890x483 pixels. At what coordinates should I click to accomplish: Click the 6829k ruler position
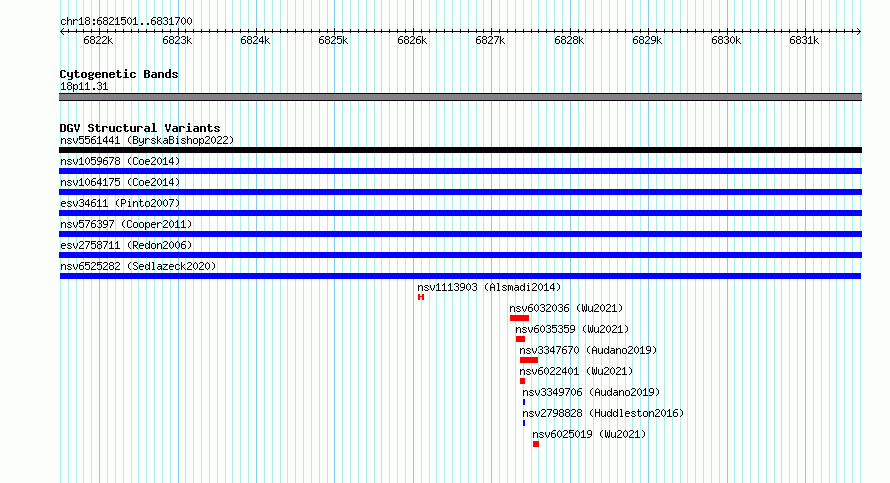[648, 40]
